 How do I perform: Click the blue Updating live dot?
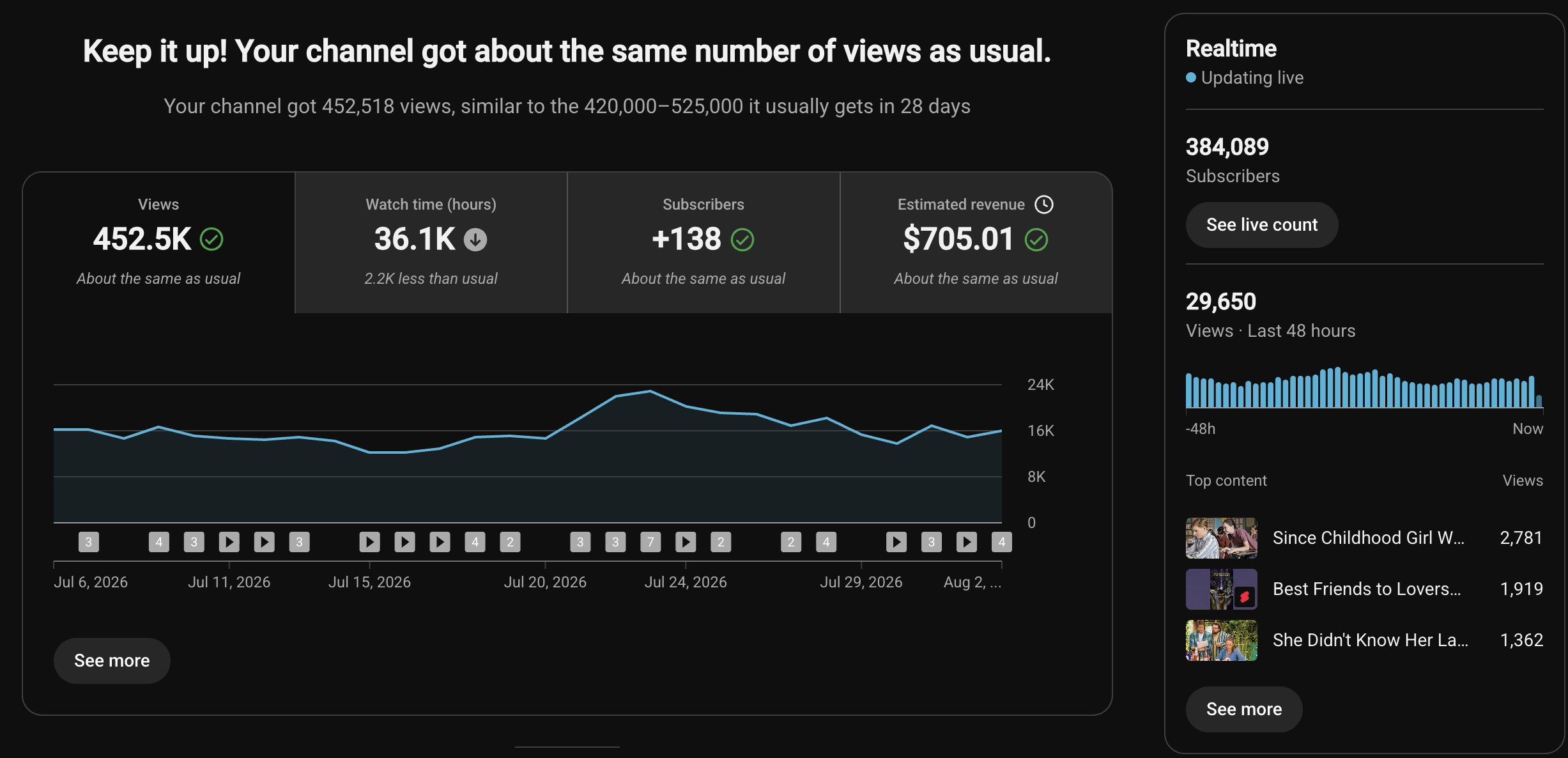tap(1191, 77)
